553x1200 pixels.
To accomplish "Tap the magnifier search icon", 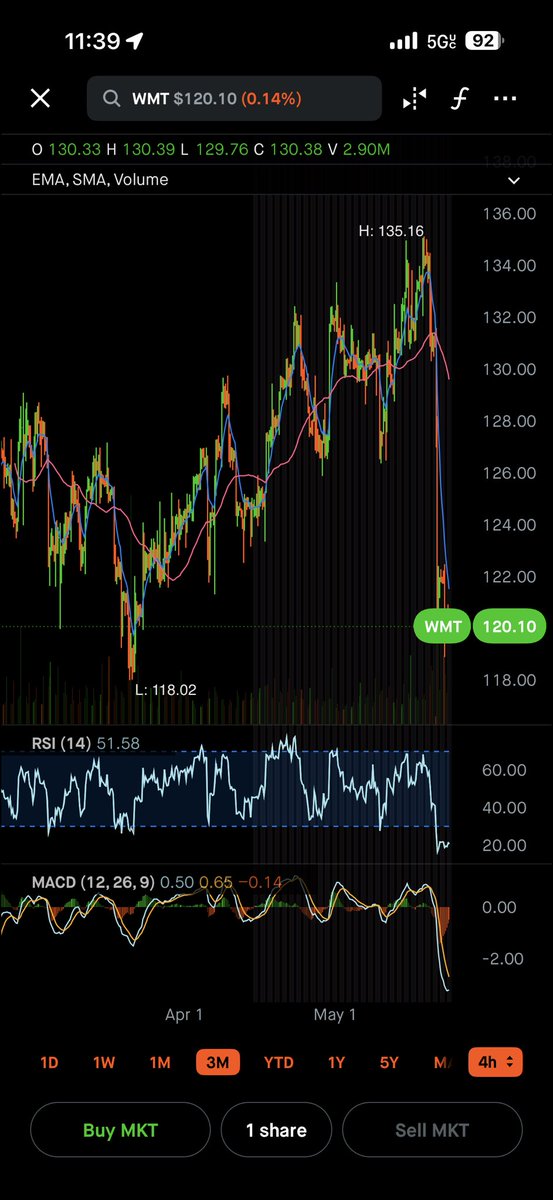I will (x=112, y=99).
